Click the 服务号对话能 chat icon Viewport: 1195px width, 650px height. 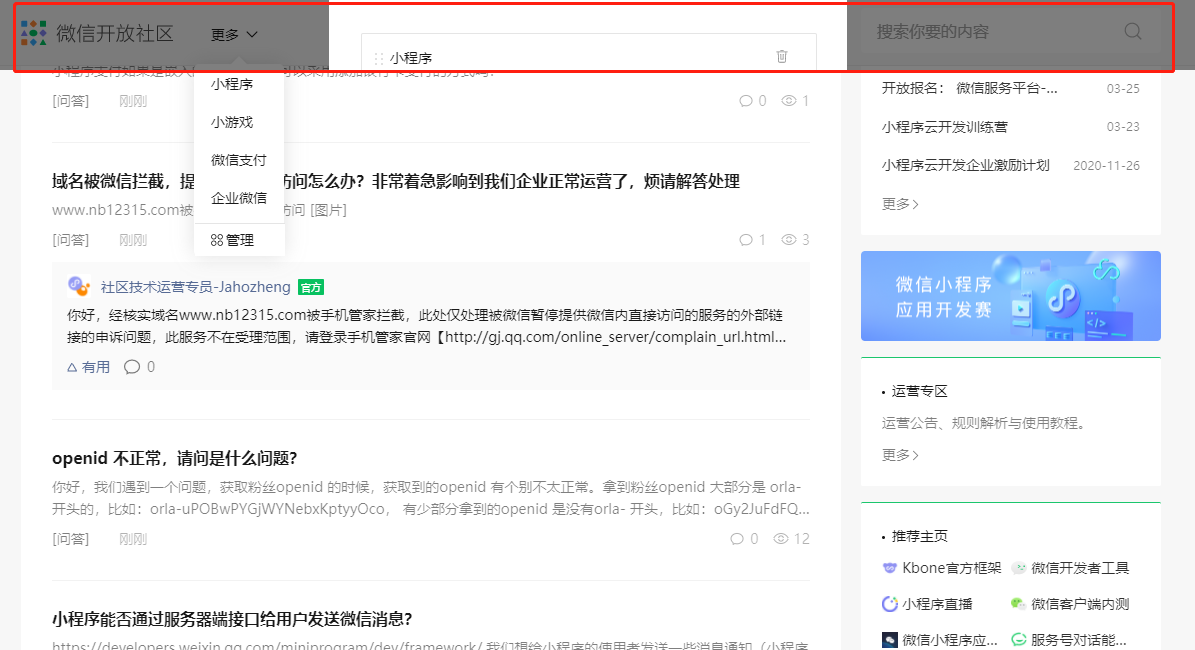[1018, 640]
